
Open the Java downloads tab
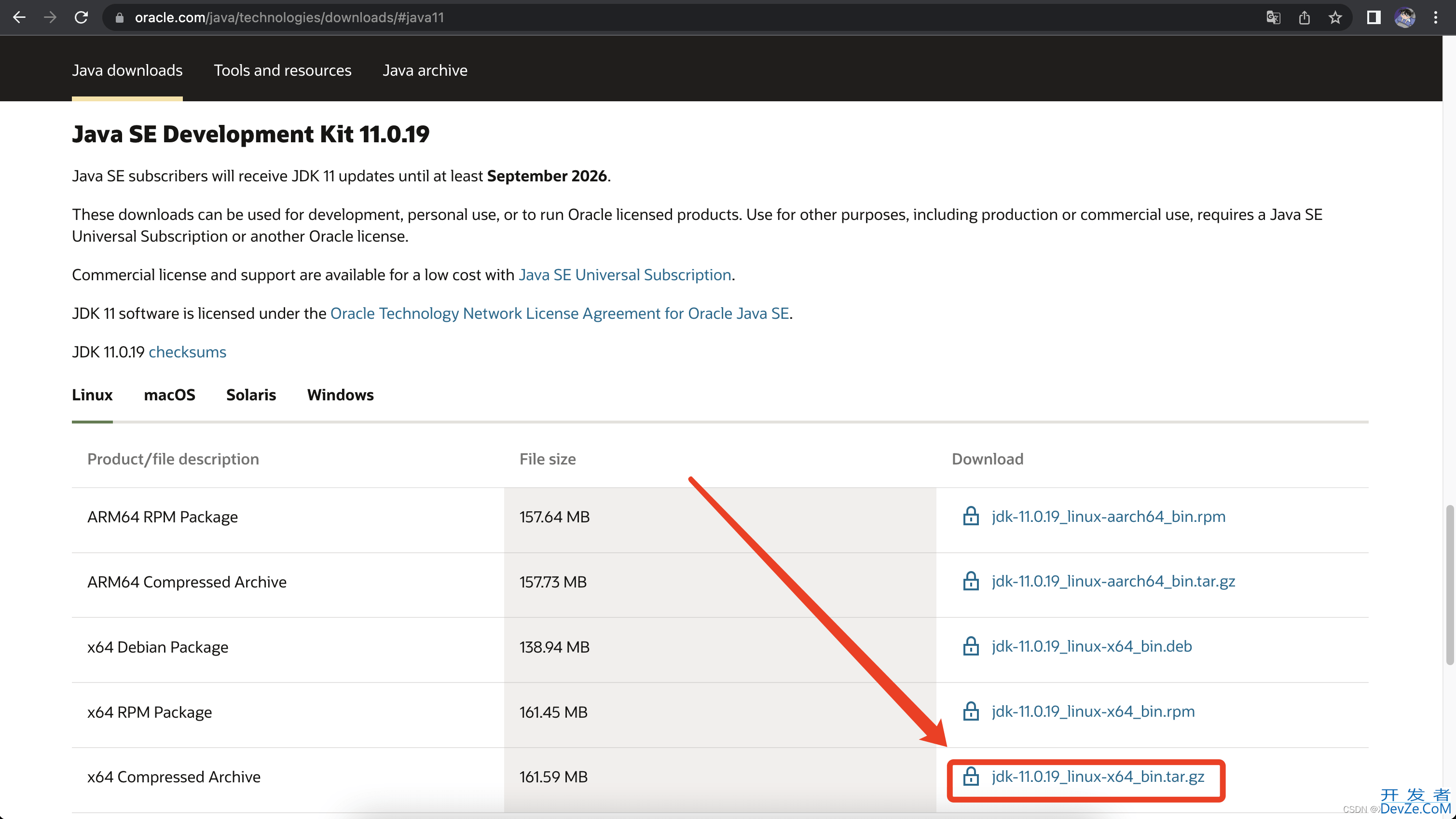point(127,70)
